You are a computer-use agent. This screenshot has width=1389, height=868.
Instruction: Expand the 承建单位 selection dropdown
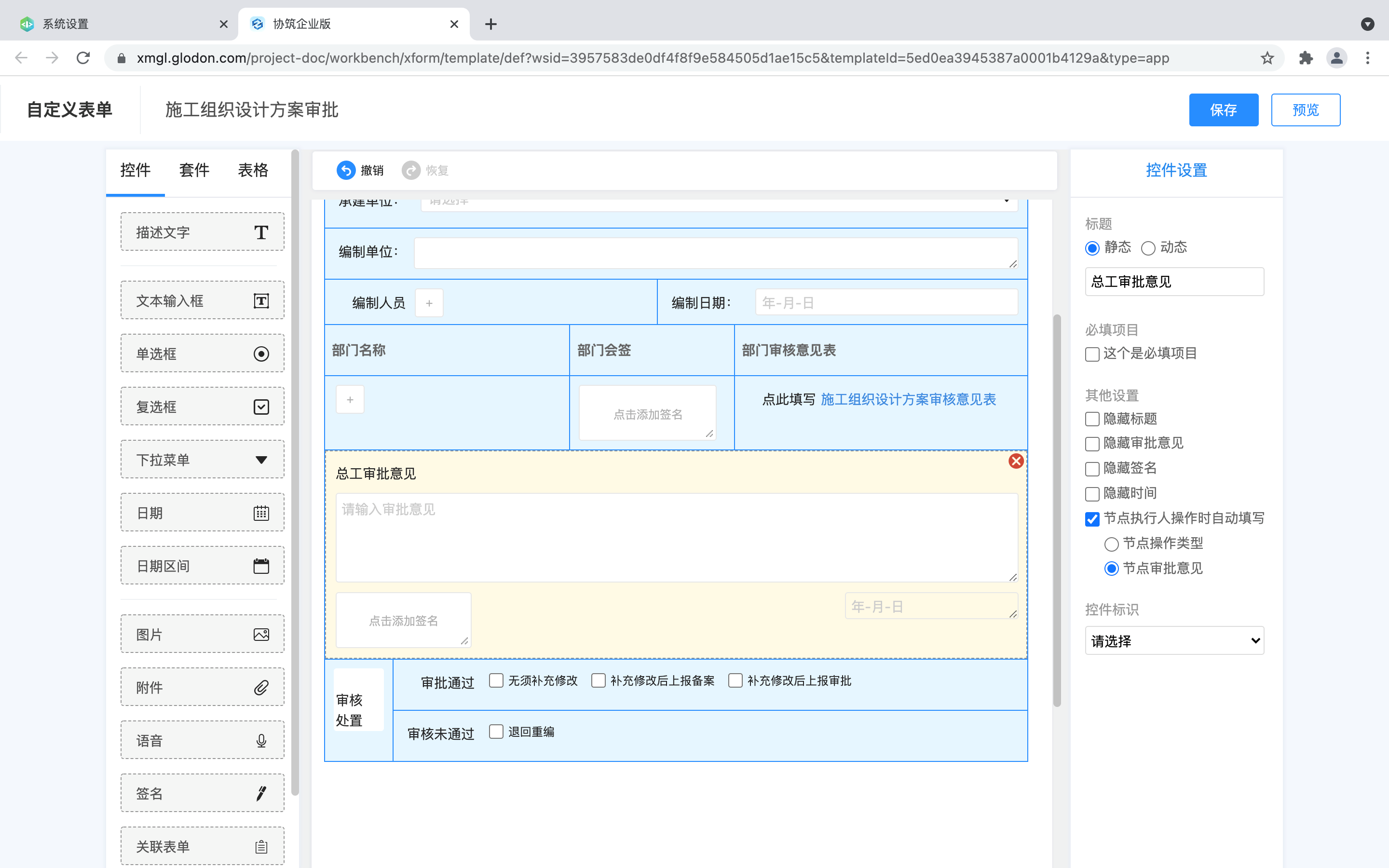1008,202
